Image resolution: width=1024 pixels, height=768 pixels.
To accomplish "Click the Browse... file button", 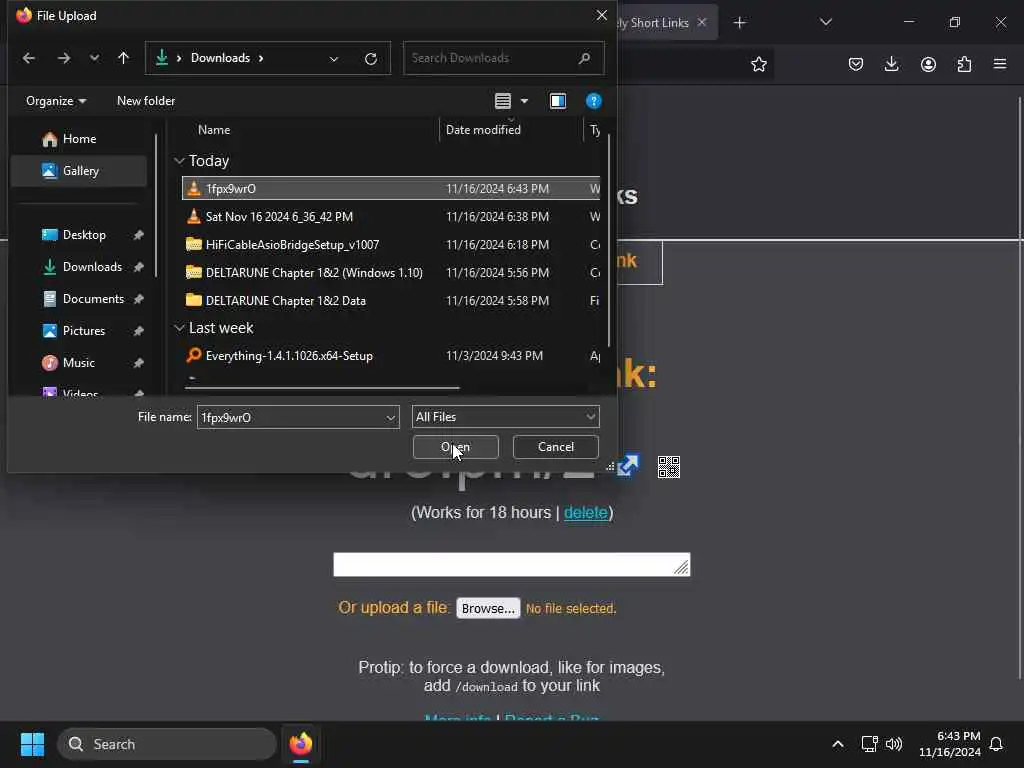I will point(488,609).
